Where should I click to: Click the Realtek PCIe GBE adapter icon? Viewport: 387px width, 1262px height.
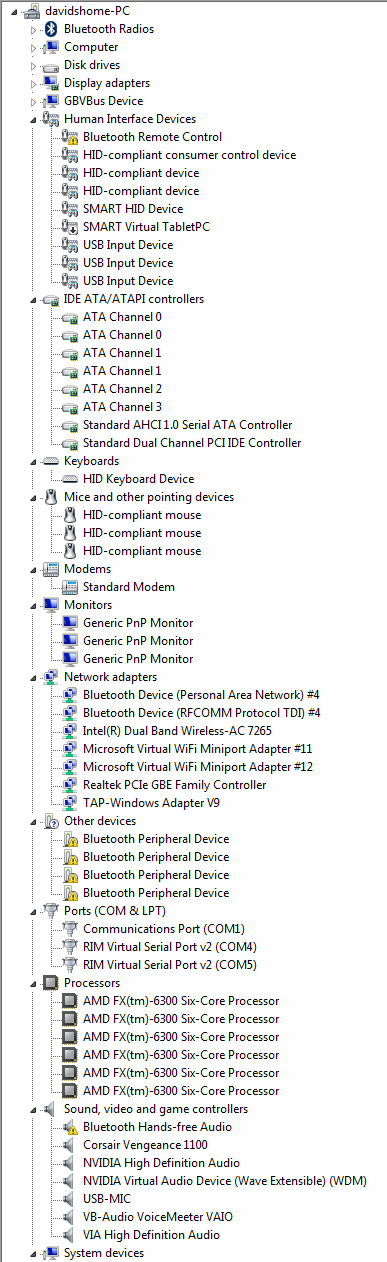(70, 785)
